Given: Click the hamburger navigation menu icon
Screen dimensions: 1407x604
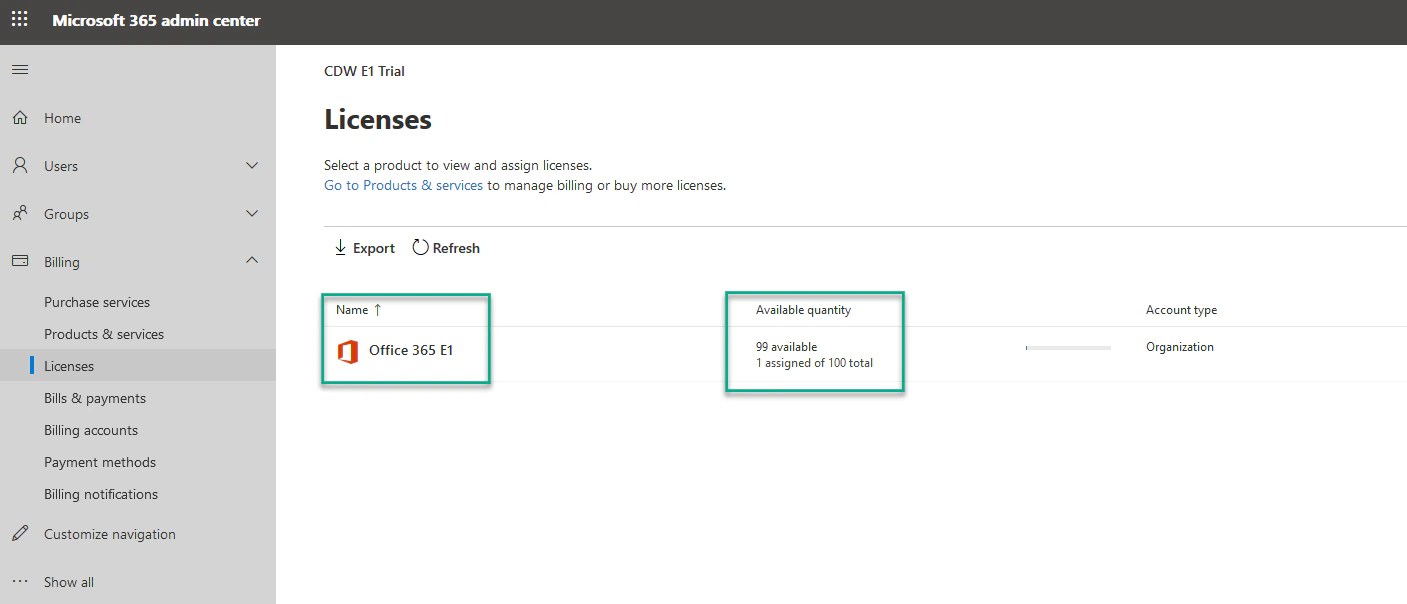Looking at the screenshot, I should [x=19, y=69].
